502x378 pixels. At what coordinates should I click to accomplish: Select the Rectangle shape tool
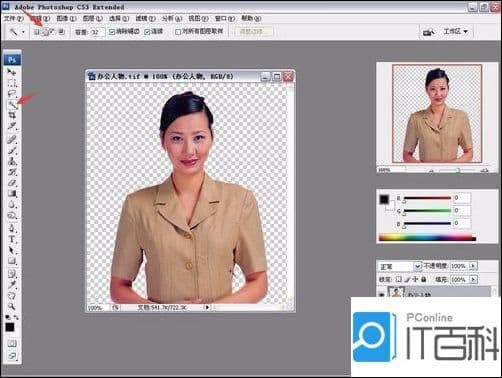click(12, 261)
